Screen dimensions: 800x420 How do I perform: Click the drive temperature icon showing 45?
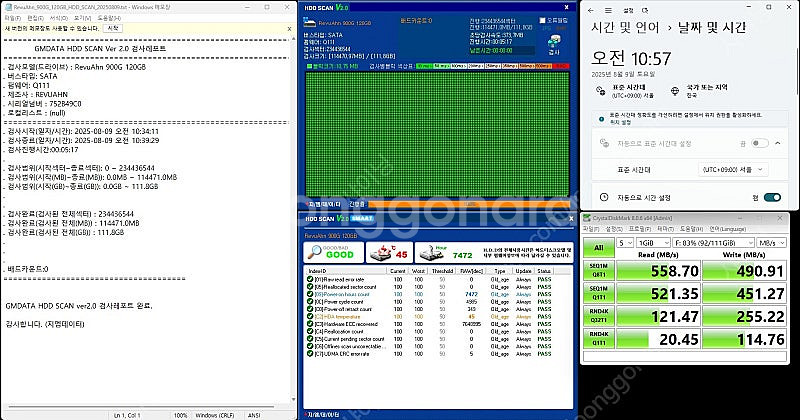381,252
